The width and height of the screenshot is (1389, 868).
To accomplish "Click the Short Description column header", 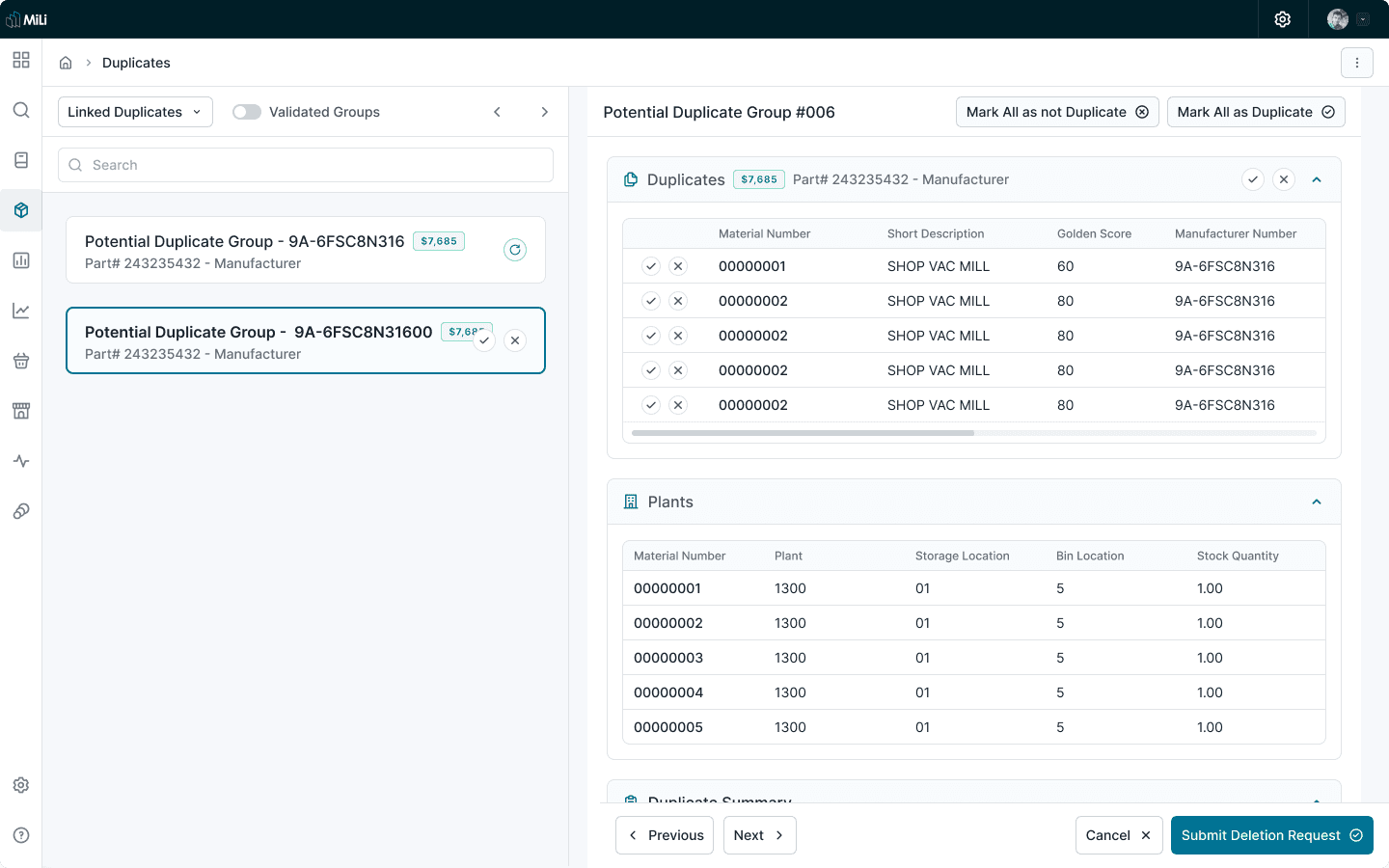I will point(936,233).
